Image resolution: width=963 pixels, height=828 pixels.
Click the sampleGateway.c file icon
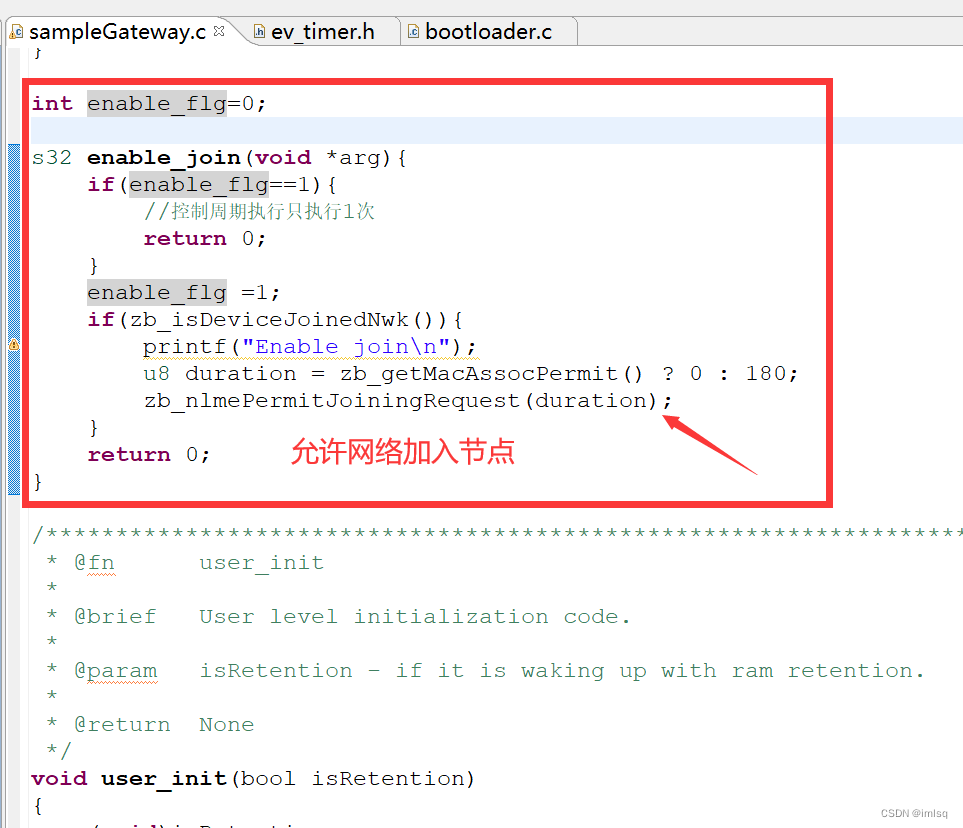[x=17, y=31]
